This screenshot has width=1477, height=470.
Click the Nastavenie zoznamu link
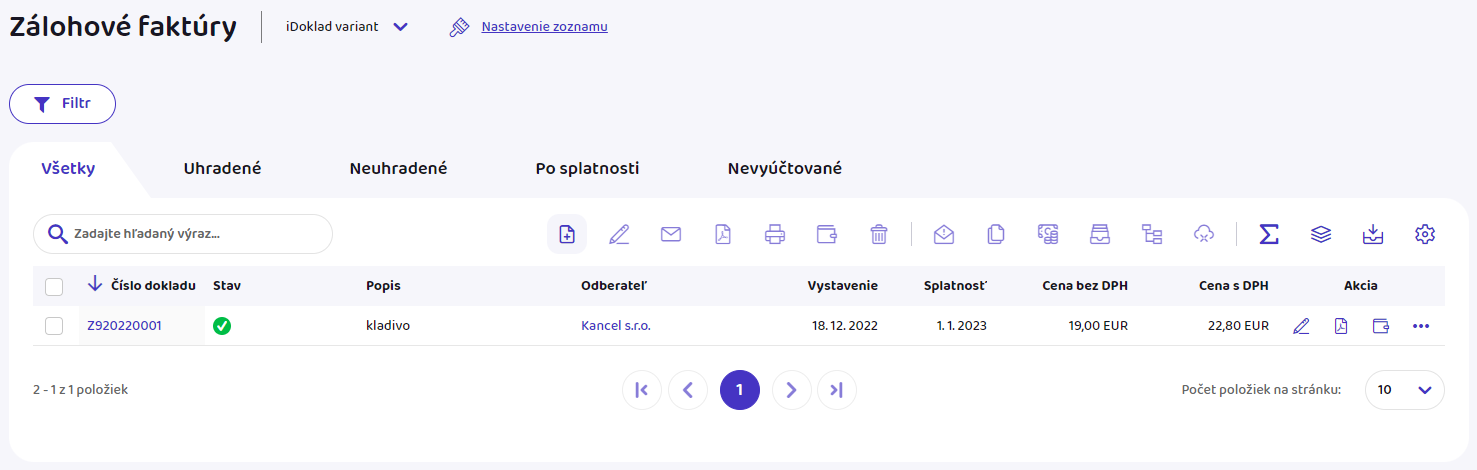(544, 27)
